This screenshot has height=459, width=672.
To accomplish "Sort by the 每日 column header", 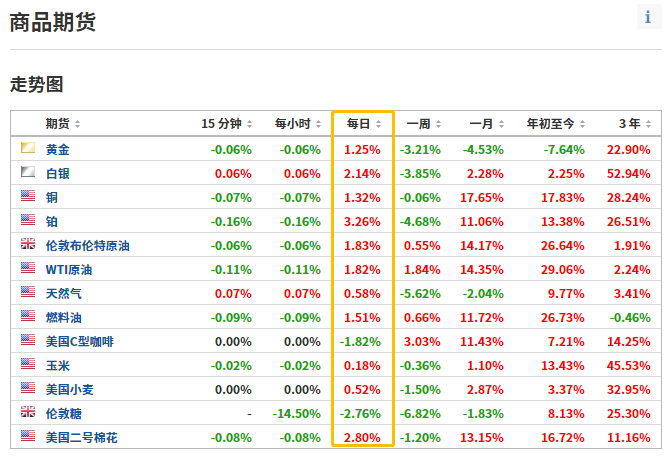I will pos(363,124).
